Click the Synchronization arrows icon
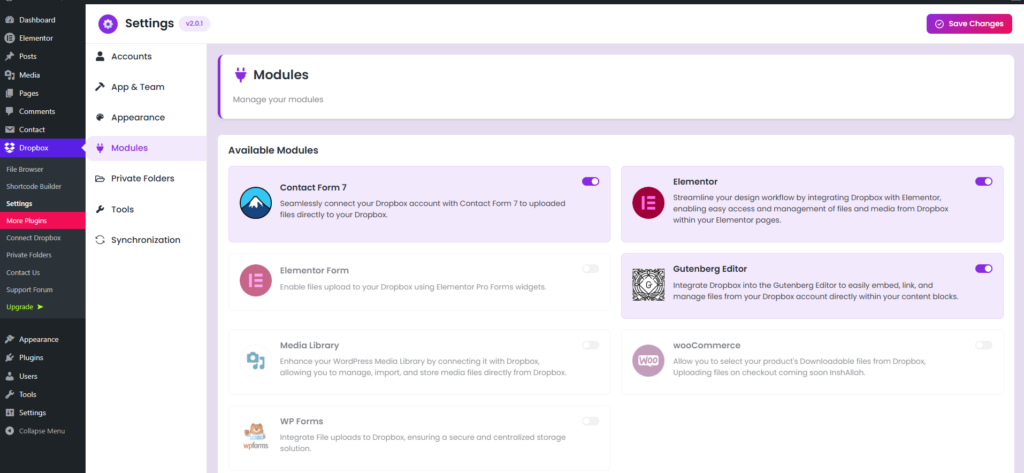Image resolution: width=1024 pixels, height=473 pixels. pos(100,240)
